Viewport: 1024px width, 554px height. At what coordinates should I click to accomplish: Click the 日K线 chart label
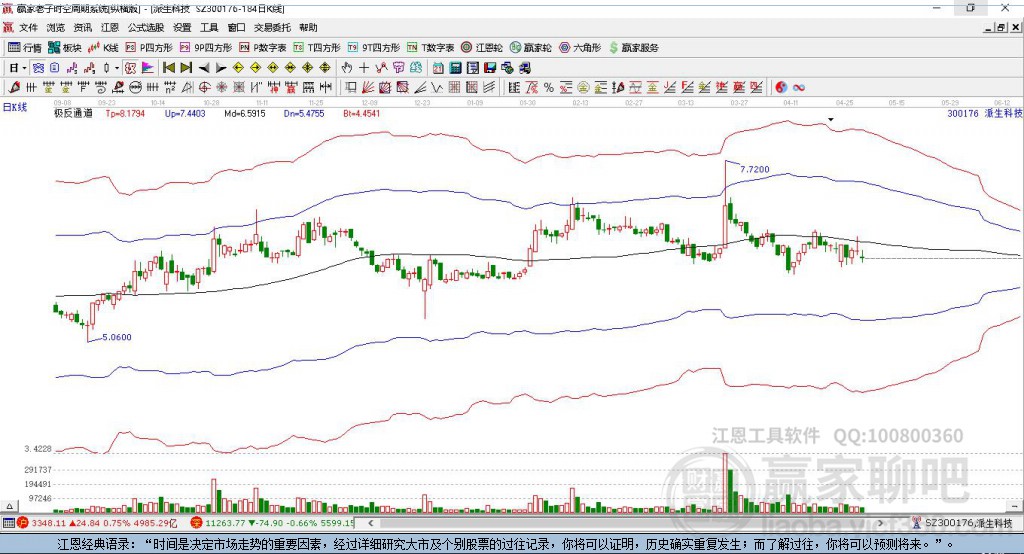pos(15,107)
